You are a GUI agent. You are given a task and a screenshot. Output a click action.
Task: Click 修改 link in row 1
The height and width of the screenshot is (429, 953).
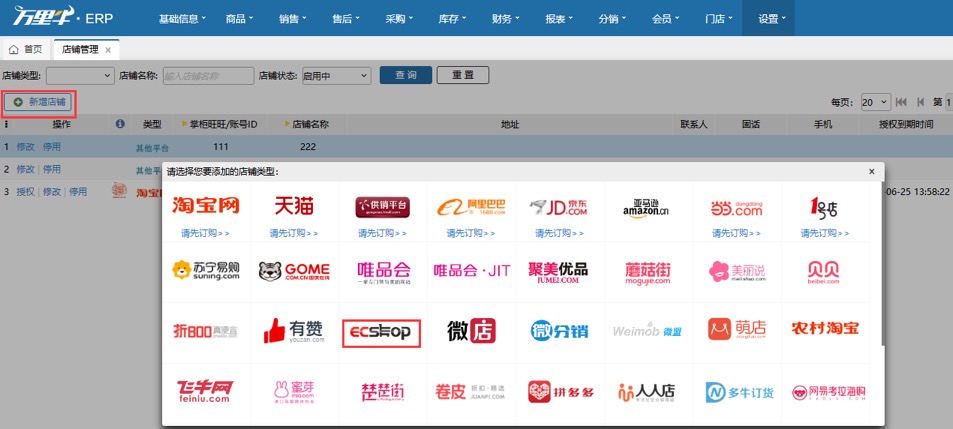click(x=26, y=146)
